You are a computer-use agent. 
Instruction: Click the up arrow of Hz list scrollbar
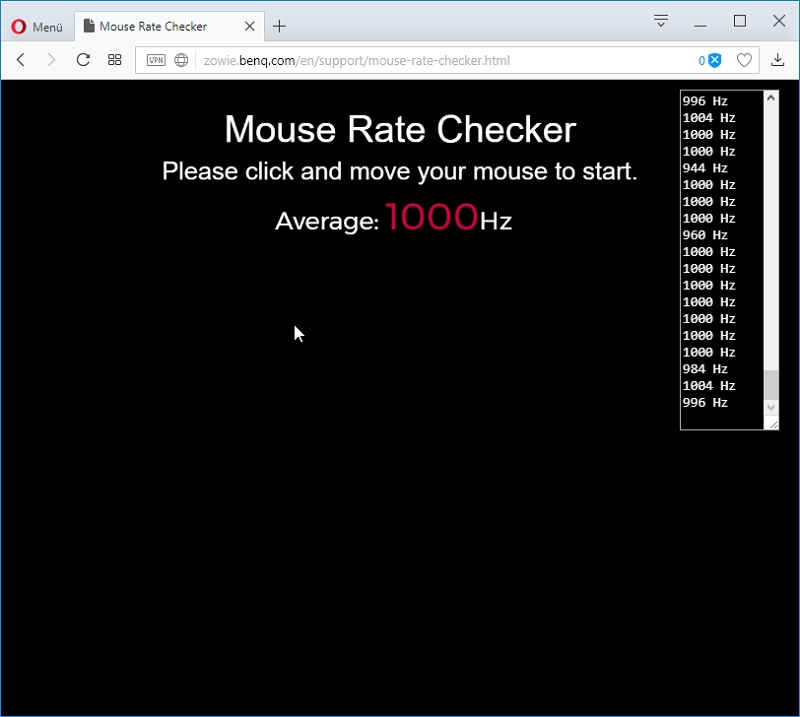pos(771,97)
